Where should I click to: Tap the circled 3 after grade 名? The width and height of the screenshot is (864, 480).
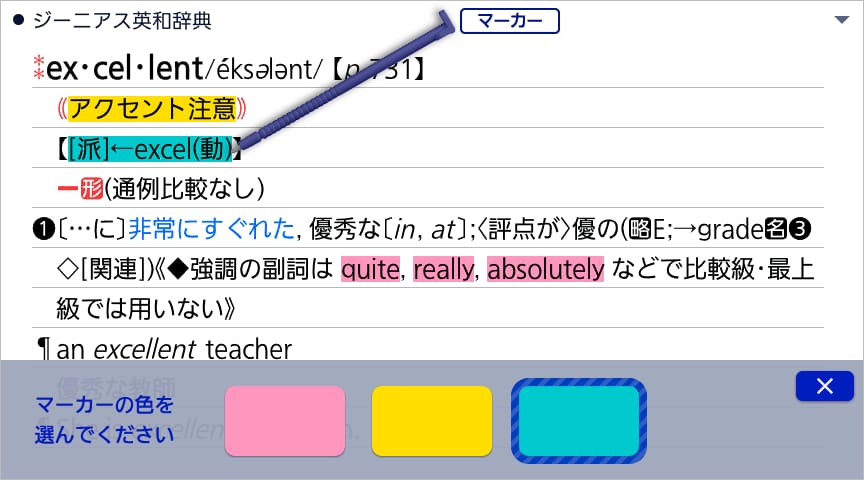[x=800, y=229]
